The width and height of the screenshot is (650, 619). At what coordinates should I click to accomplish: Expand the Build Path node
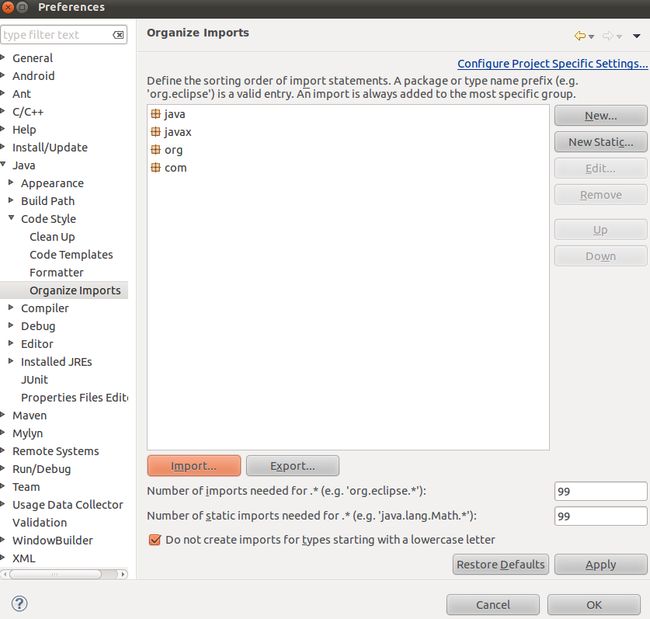[11, 200]
